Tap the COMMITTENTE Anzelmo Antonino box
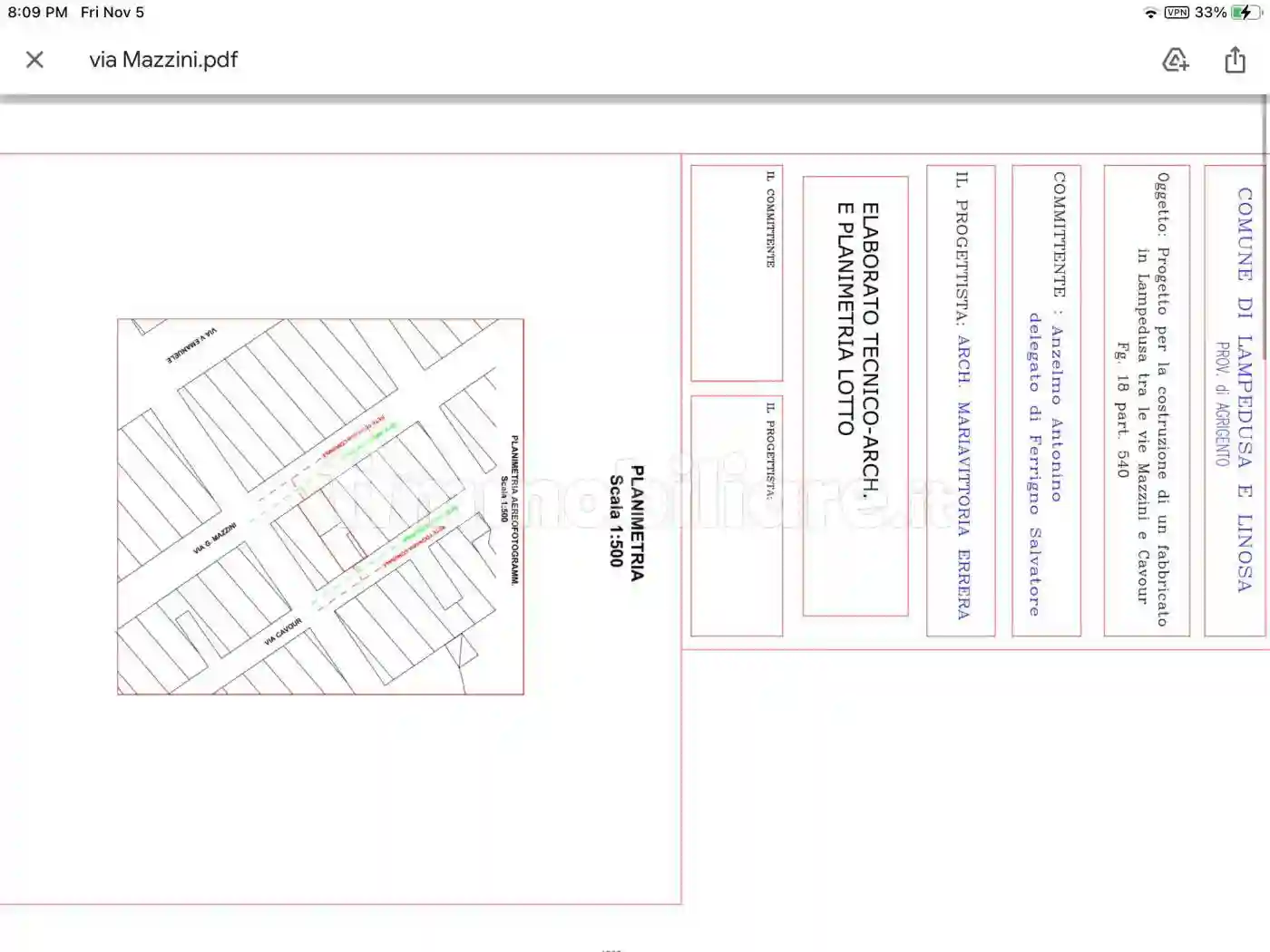1270x952 pixels. pyautogui.click(x=1046, y=399)
